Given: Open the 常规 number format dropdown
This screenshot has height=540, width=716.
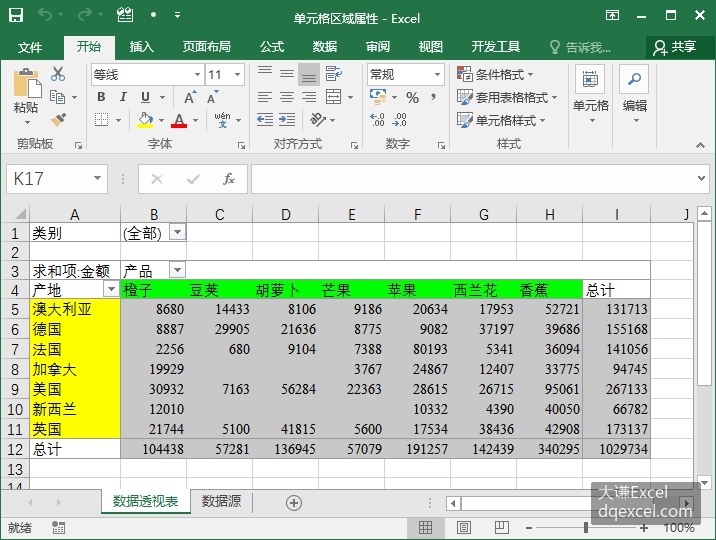Looking at the screenshot, I should point(437,74).
